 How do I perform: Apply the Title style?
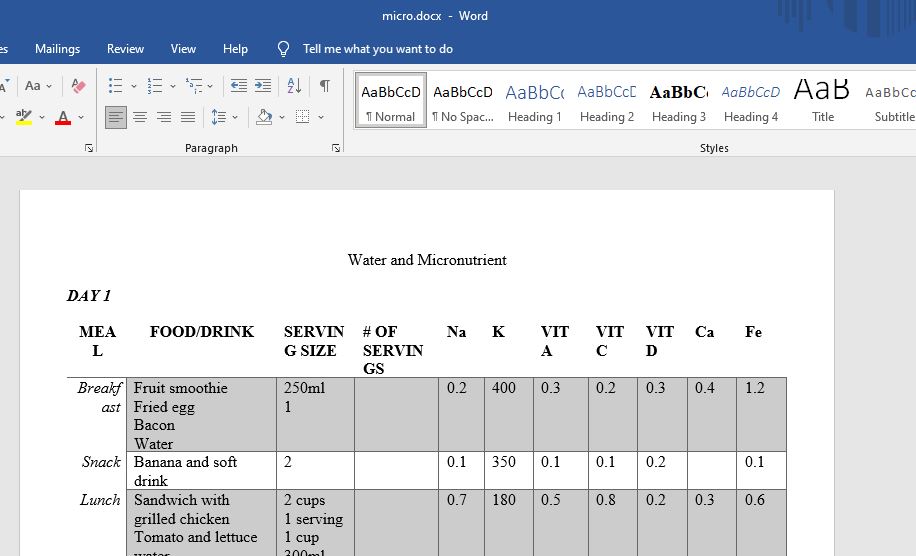[x=823, y=100]
